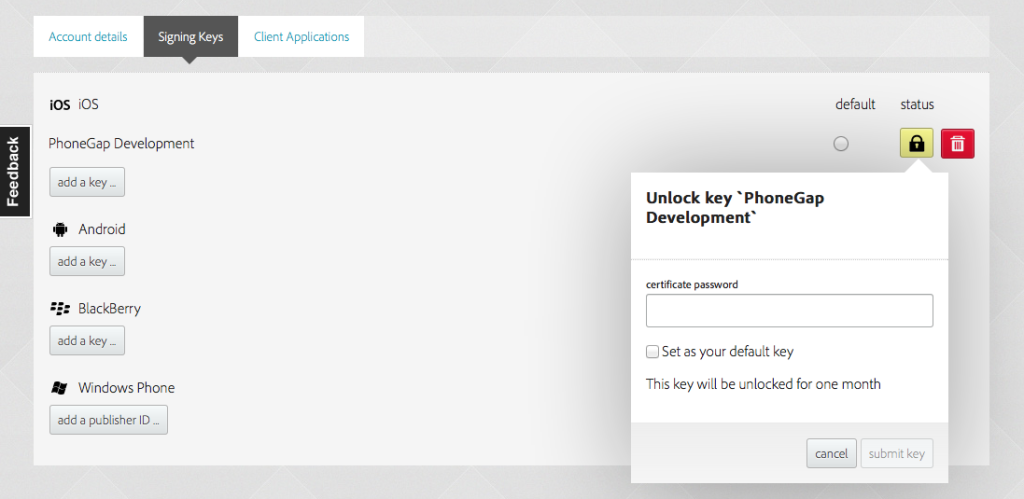Image resolution: width=1024 pixels, height=499 pixels.
Task: Select PhoneGap Development as default radio
Action: coord(841,144)
